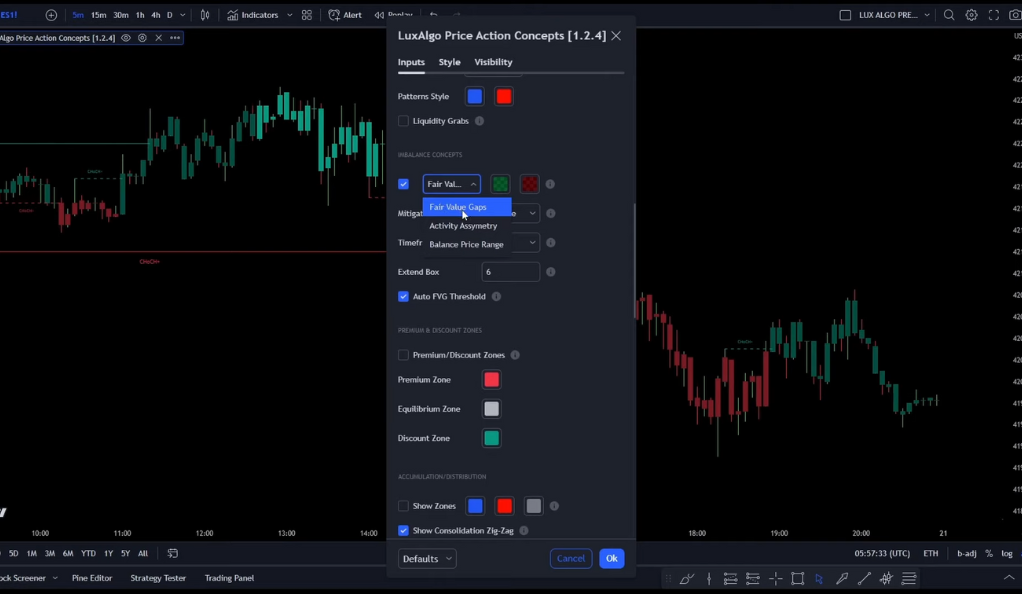This screenshot has height=594, width=1022.
Task: Show info for Auto FVG Threshold
Action: pos(496,297)
